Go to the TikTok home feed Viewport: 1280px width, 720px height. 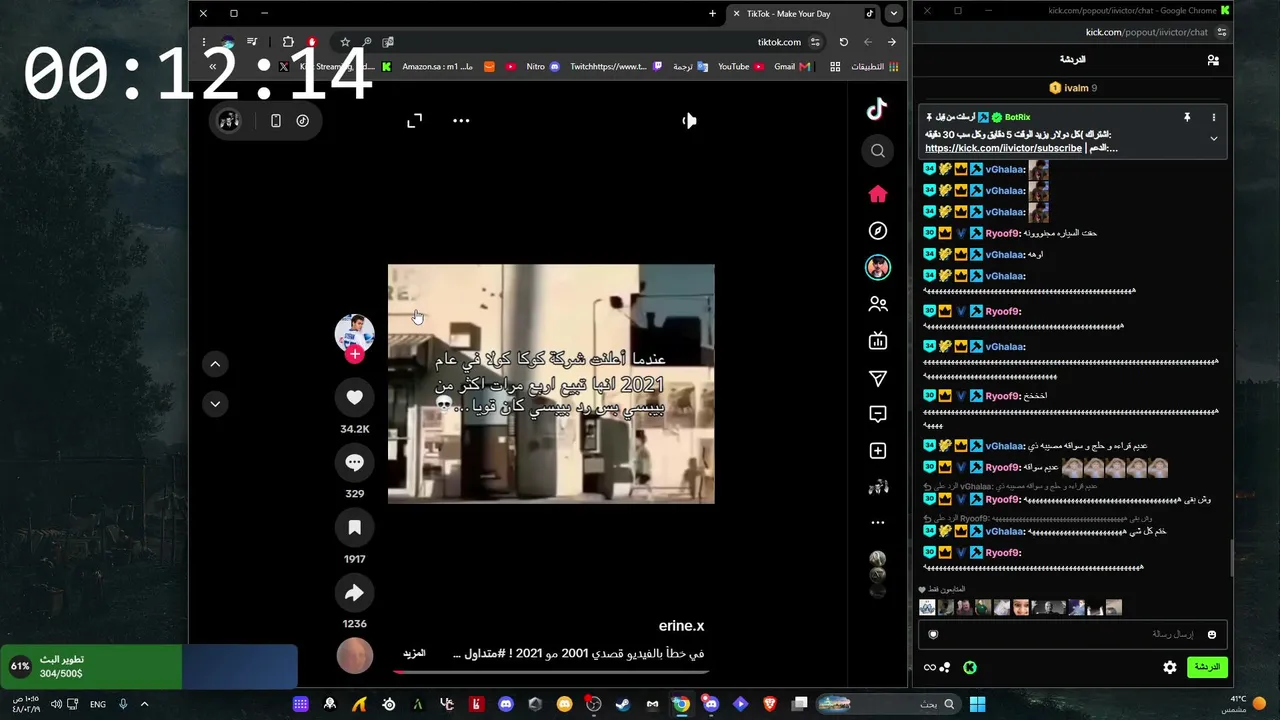click(878, 194)
